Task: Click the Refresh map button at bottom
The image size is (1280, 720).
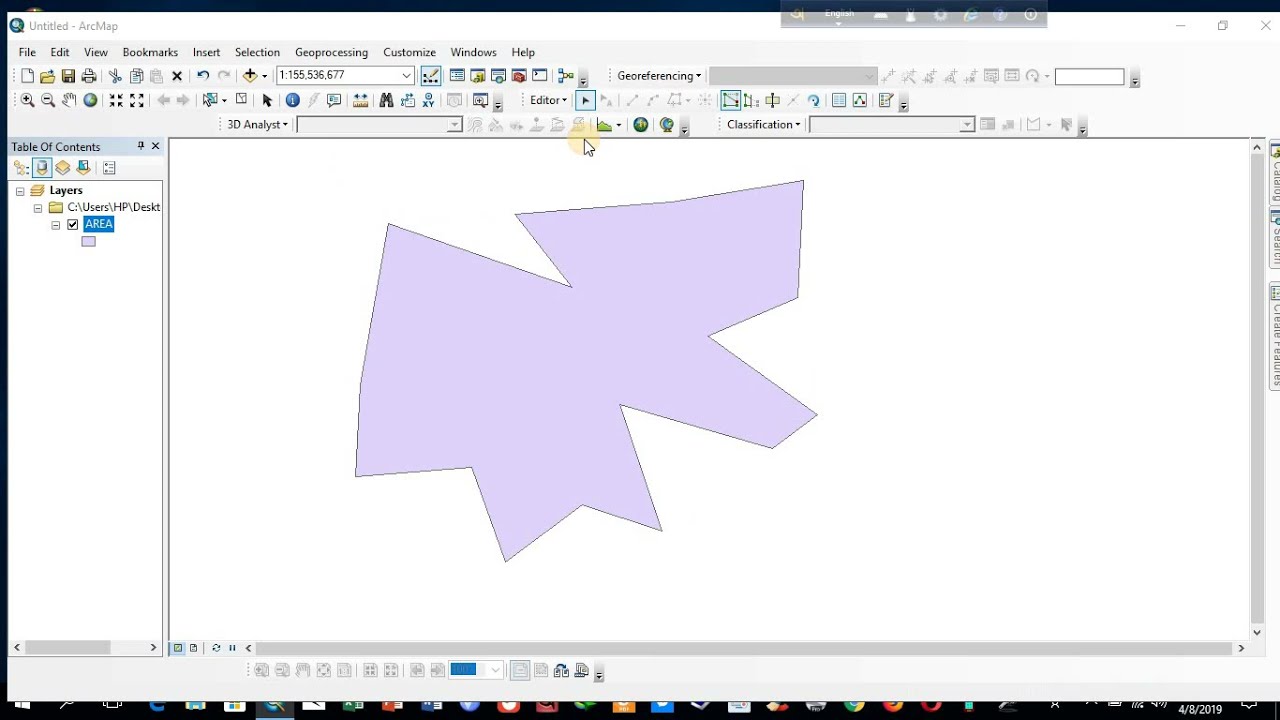Action: point(216,648)
